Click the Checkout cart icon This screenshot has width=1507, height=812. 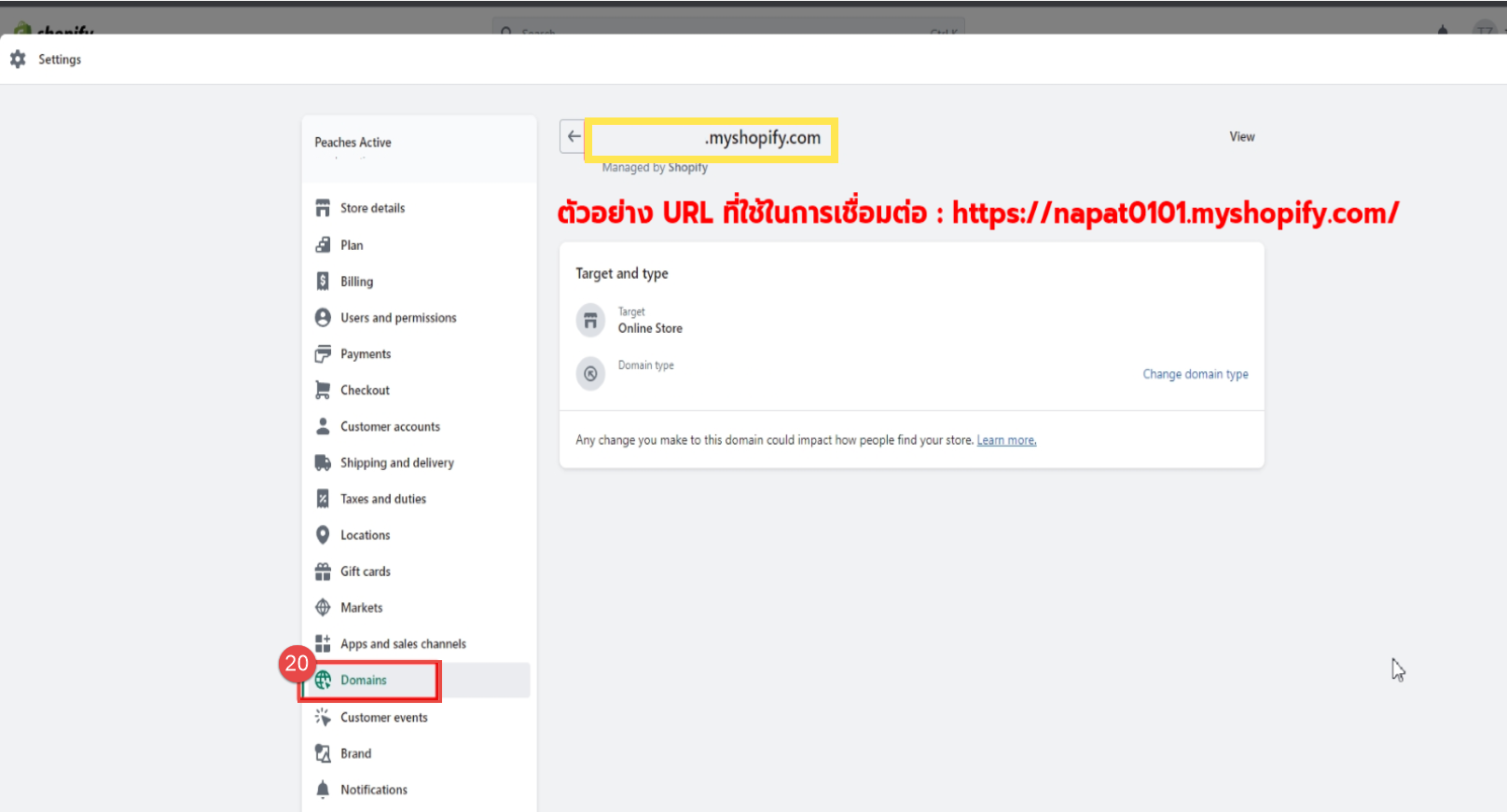(x=323, y=390)
